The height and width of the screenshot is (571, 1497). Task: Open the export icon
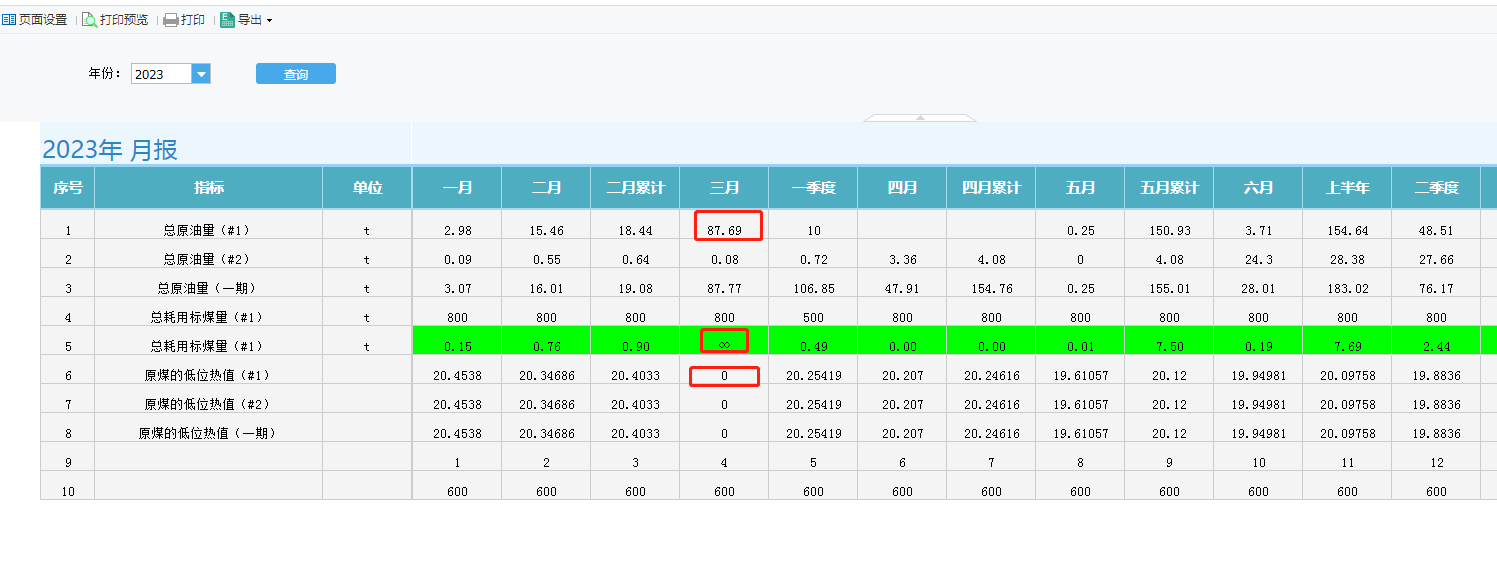pyautogui.click(x=227, y=20)
